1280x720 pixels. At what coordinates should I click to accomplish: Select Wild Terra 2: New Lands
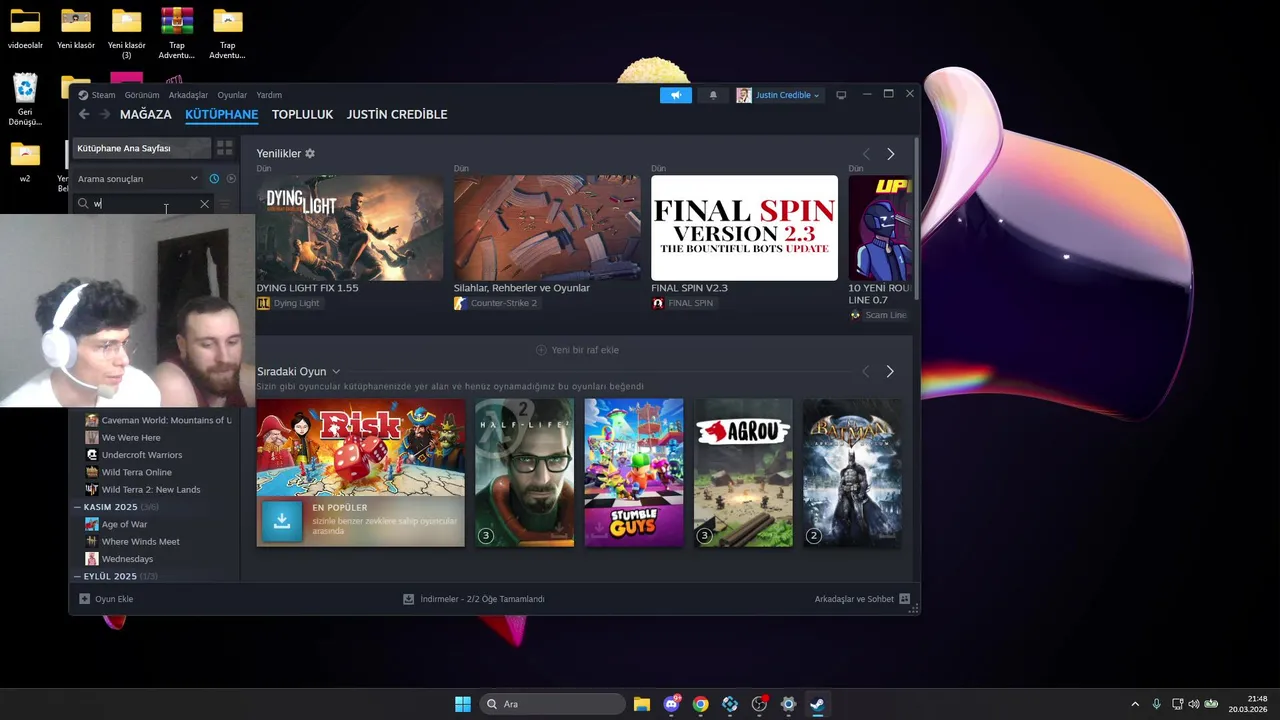coord(150,490)
